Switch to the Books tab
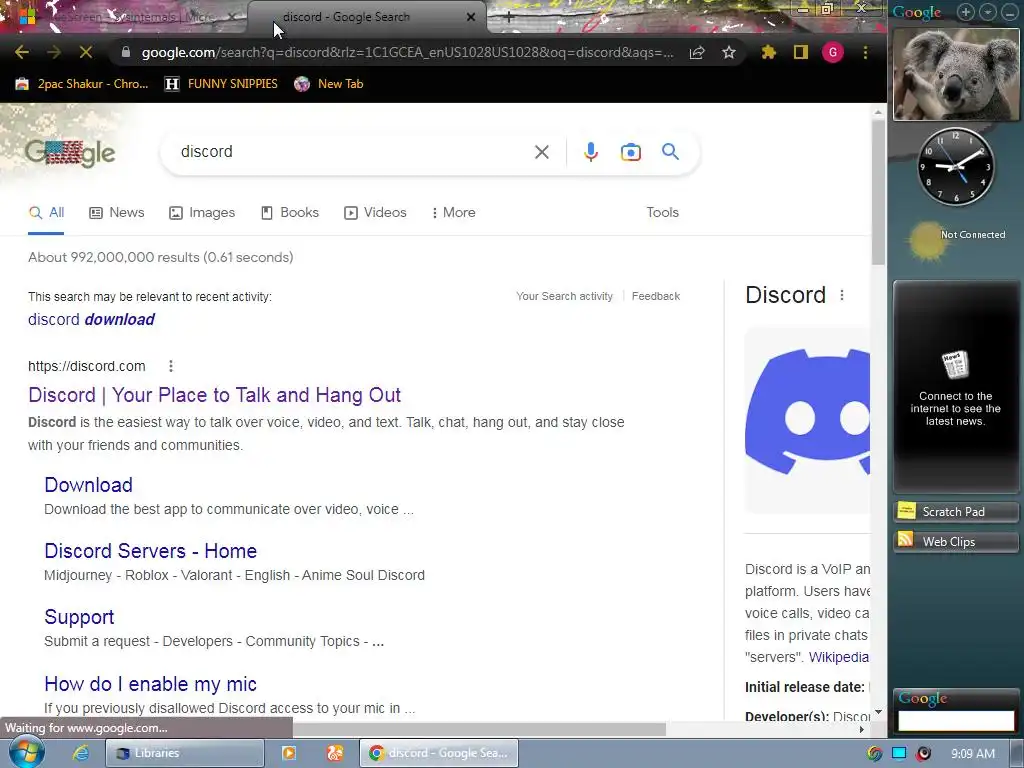 pyautogui.click(x=290, y=213)
